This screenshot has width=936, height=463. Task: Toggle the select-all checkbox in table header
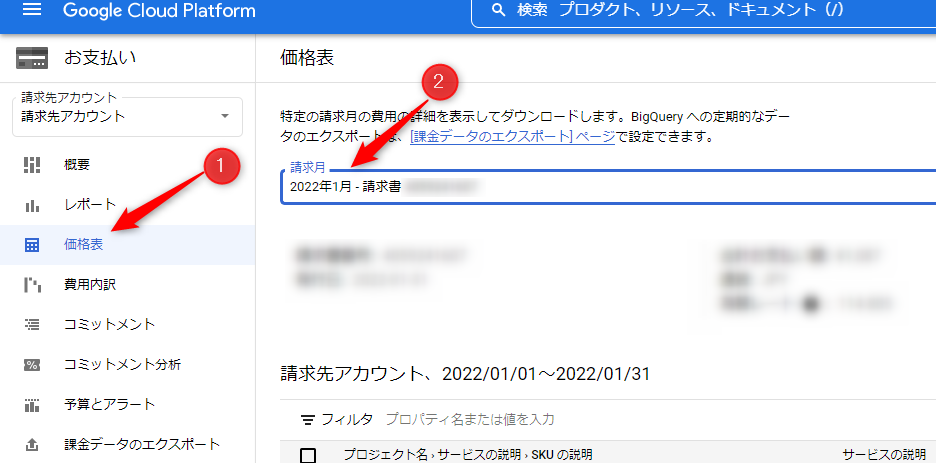(307, 456)
